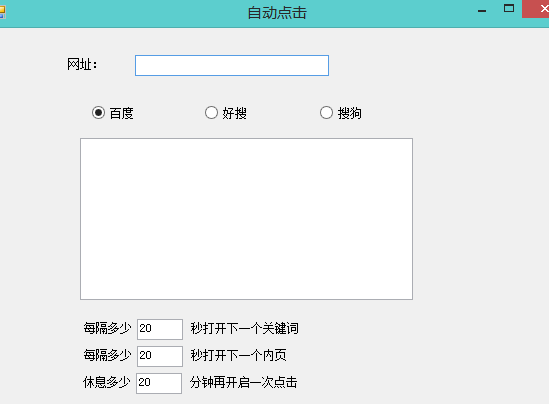Click the 分钟再开启一次点击 label

click(x=244, y=382)
